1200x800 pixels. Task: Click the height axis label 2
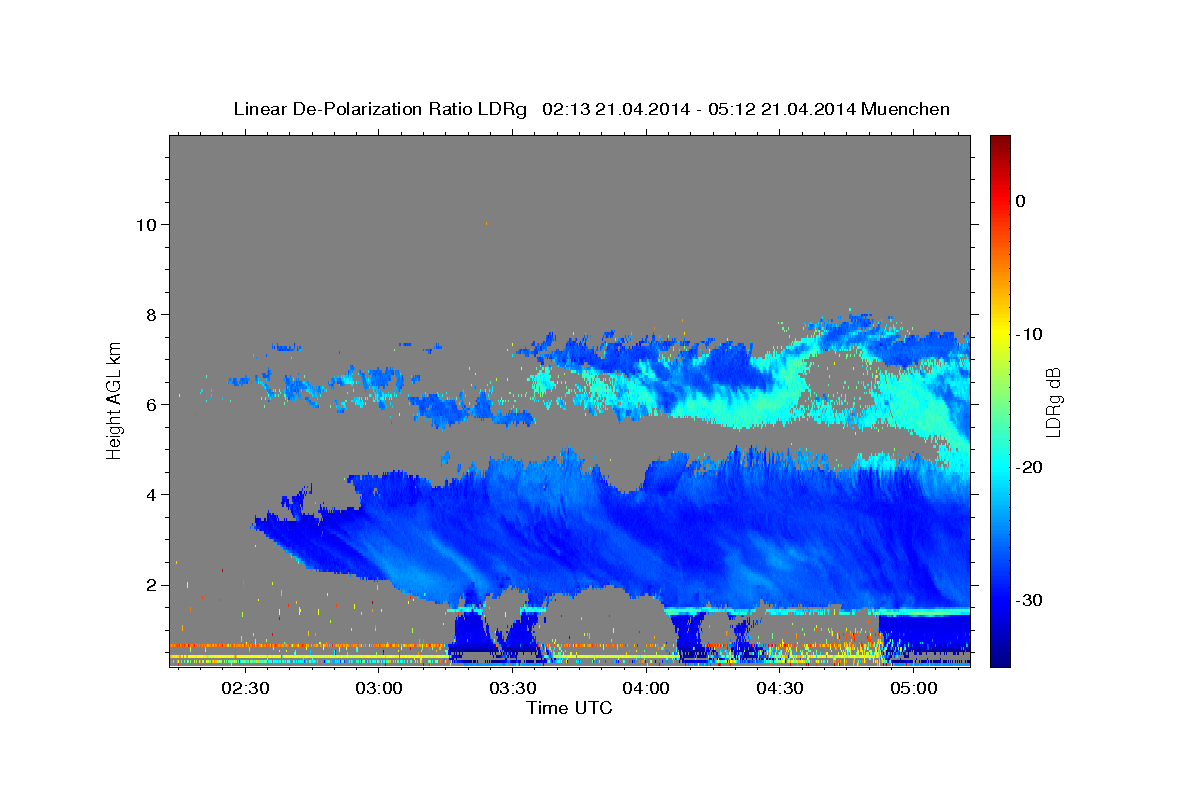pos(150,585)
